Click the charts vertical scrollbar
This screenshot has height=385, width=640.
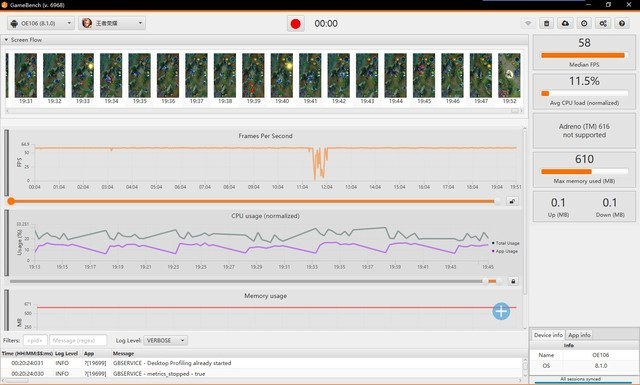click(x=525, y=212)
